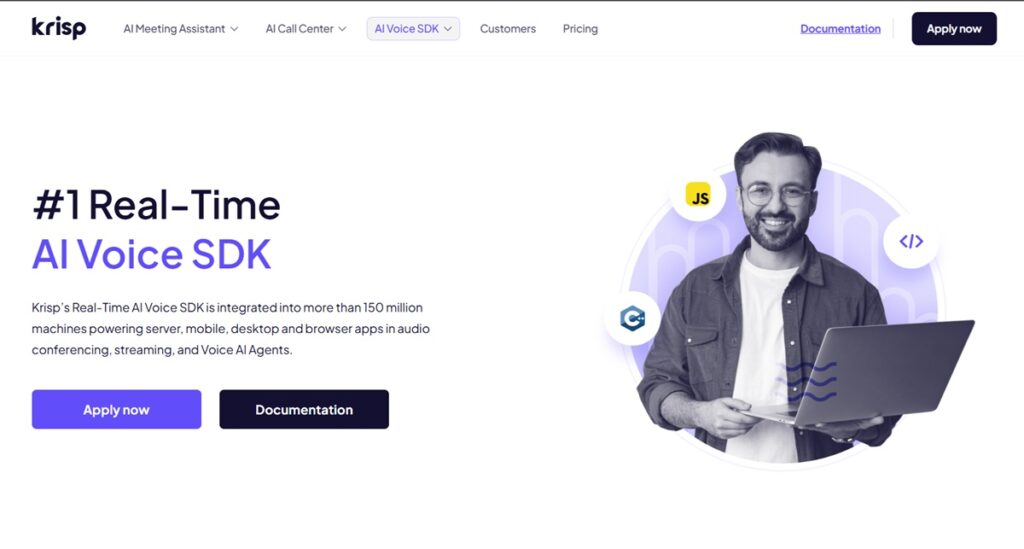Click the sound wave graphic on the laptop
The width and height of the screenshot is (1024, 549).
(x=808, y=381)
